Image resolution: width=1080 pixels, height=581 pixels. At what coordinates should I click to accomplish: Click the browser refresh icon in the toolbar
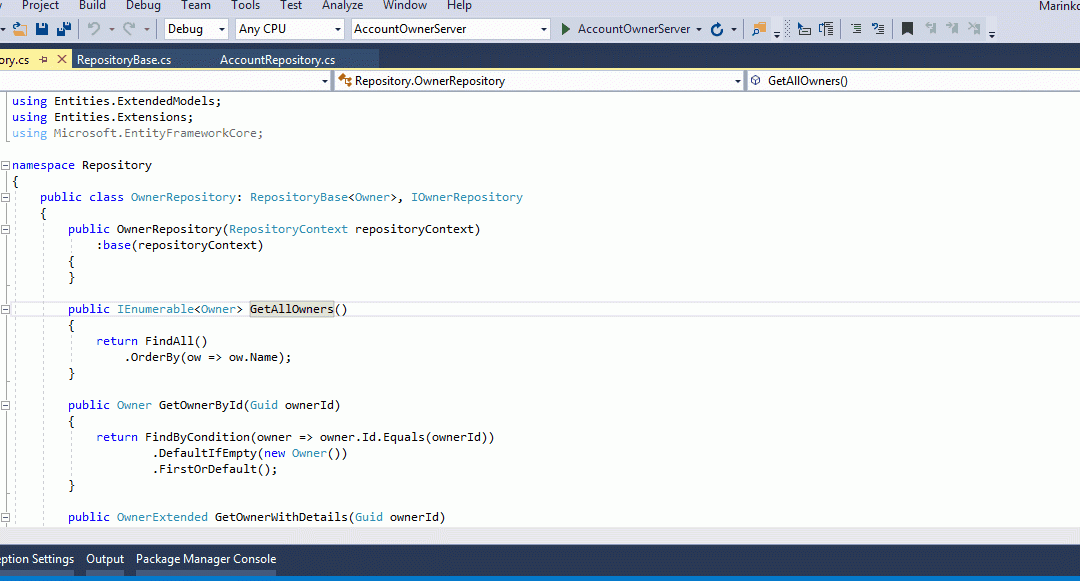coord(717,29)
